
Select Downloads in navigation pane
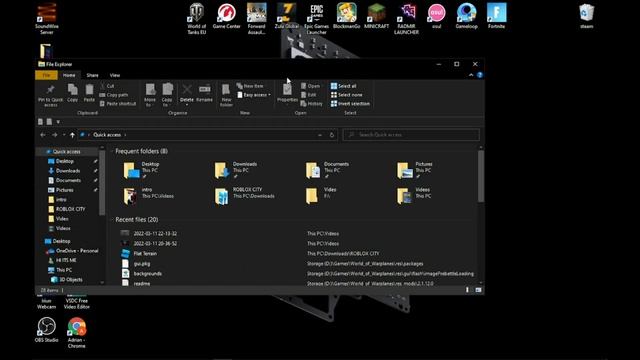(67, 171)
